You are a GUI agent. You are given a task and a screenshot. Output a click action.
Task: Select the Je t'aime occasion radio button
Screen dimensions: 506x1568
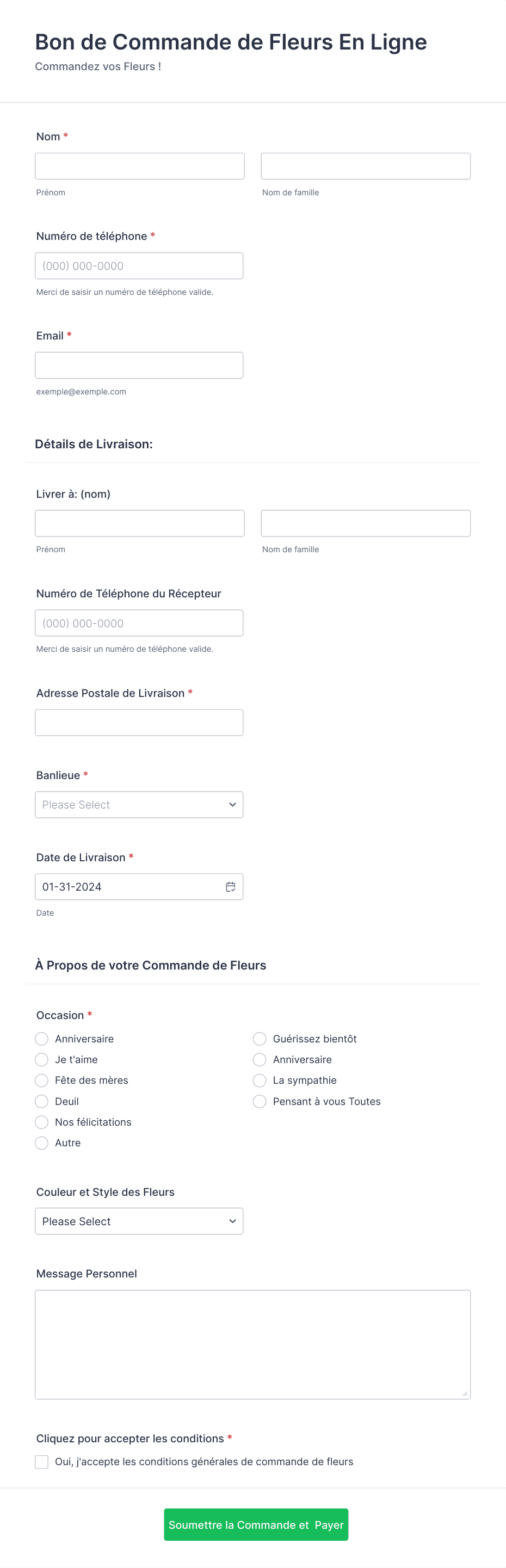[41, 1060]
